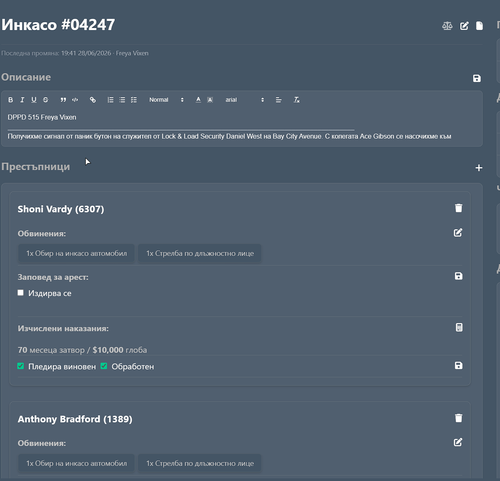Edit the Инкасо #04247 report title
The height and width of the screenshot is (481, 500).
pyautogui.click(x=464, y=26)
